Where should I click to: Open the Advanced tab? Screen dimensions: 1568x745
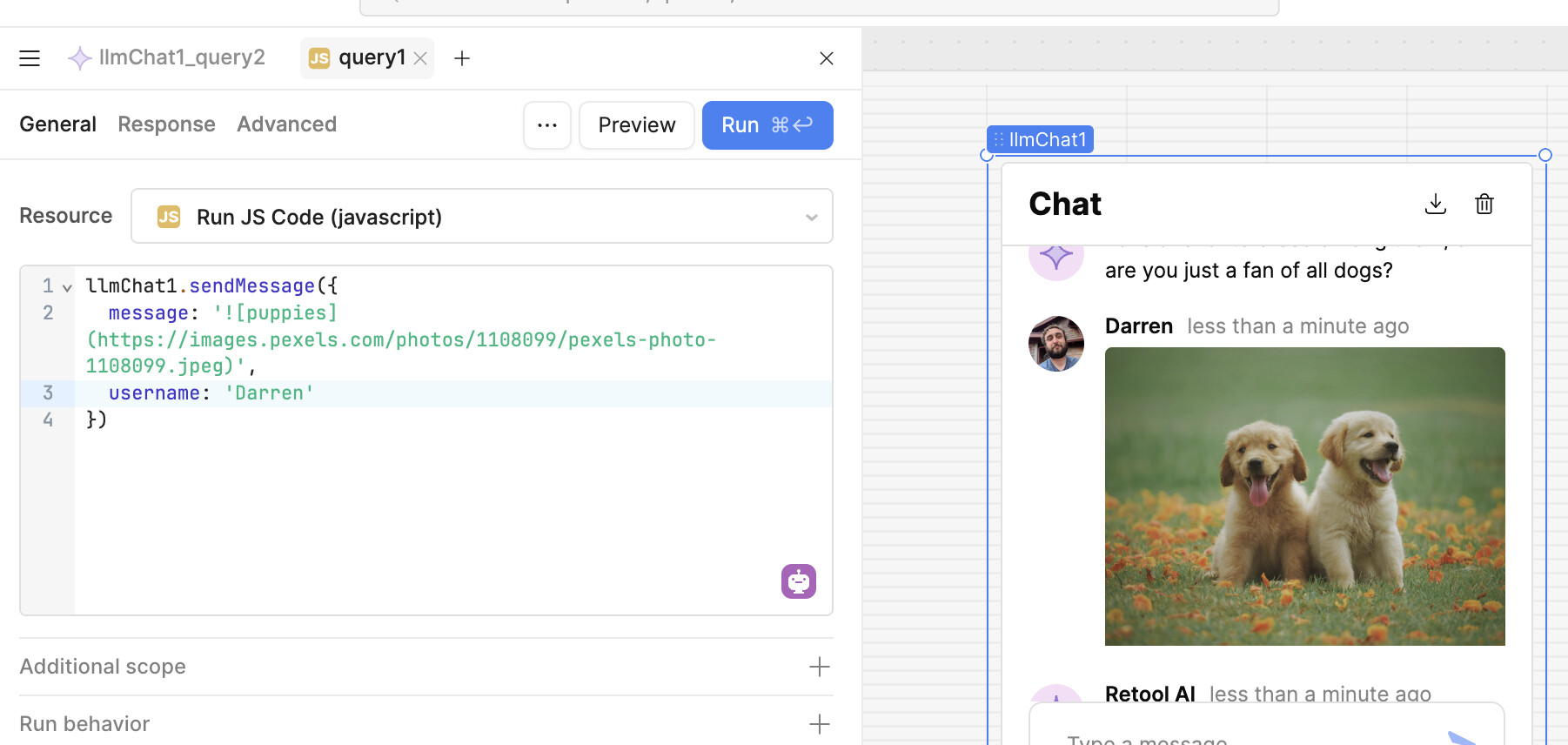(286, 124)
